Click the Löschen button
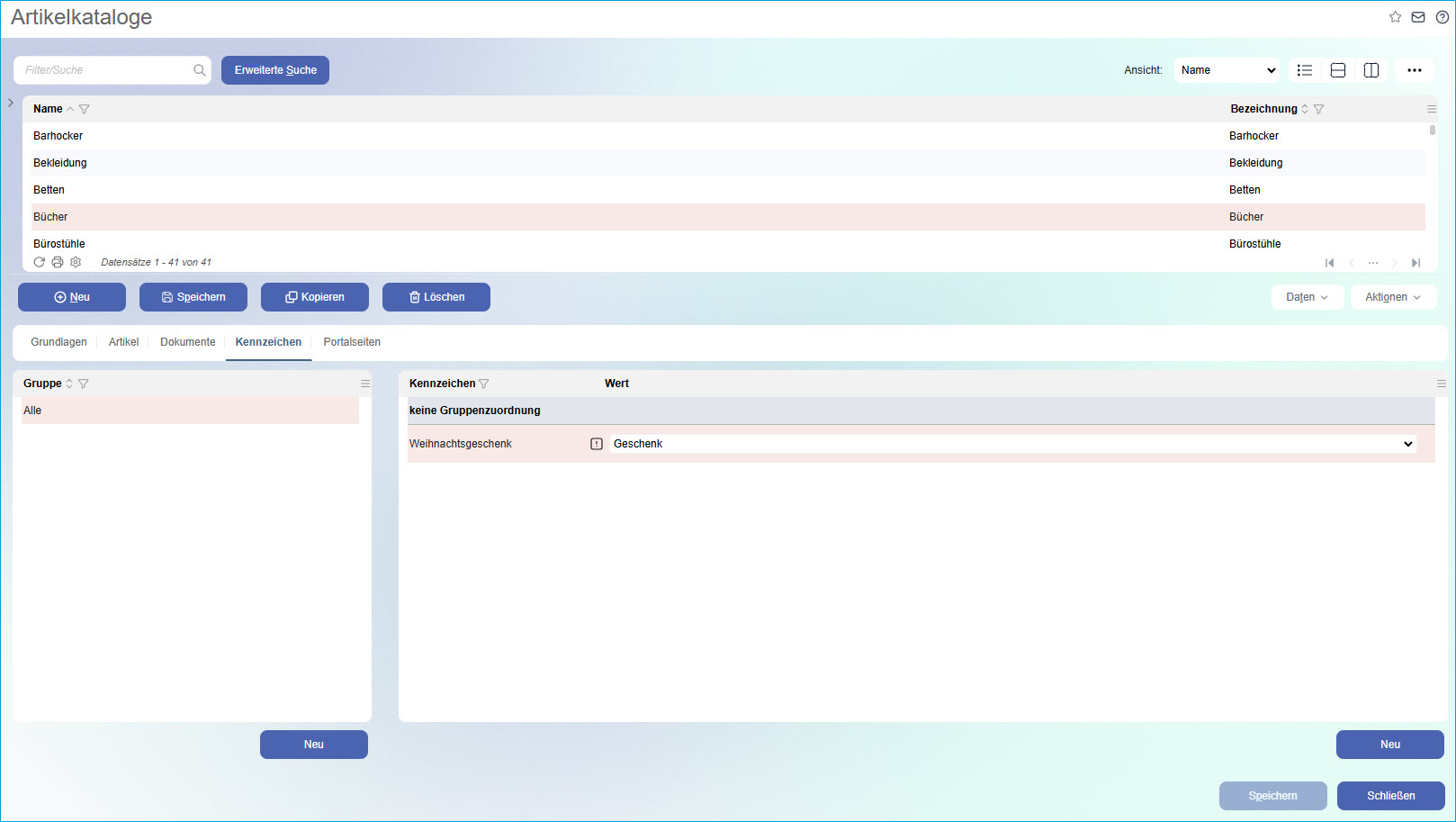The image size is (1456, 822). pyautogui.click(x=436, y=297)
